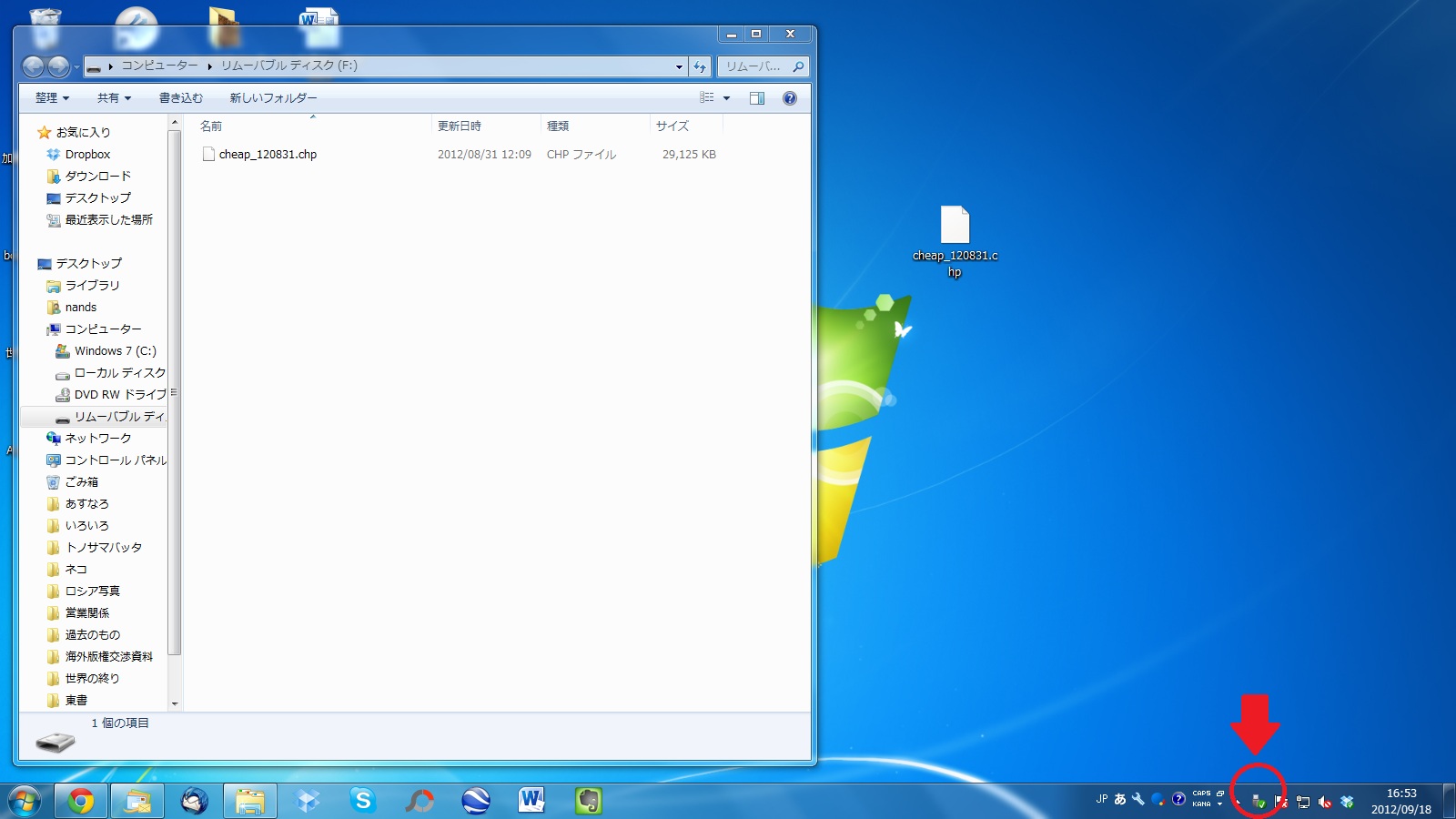The height and width of the screenshot is (819, 1456).
Task: Open Evernote from the taskbar
Action: tap(589, 801)
